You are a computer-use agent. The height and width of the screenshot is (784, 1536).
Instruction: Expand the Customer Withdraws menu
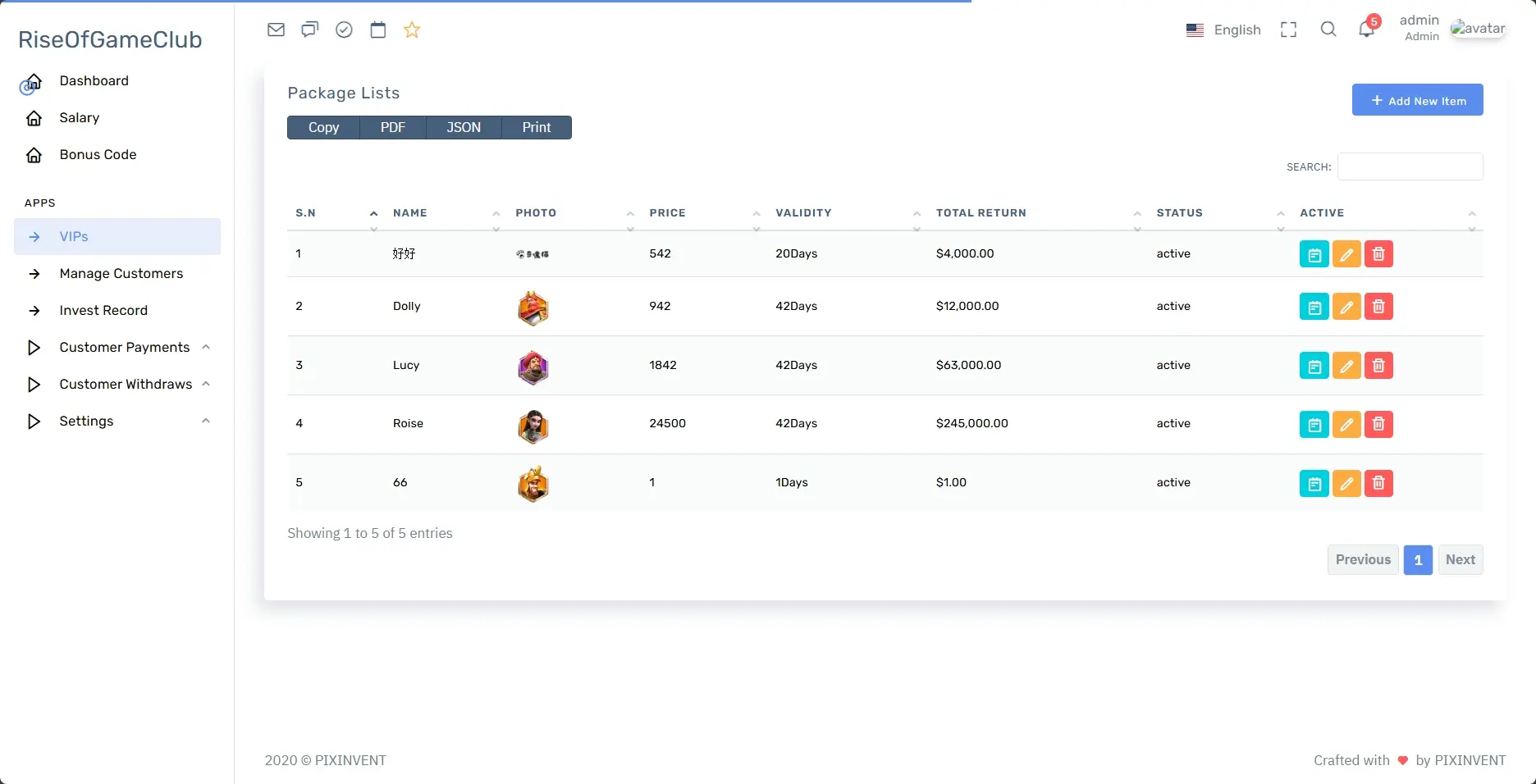[x=126, y=385]
